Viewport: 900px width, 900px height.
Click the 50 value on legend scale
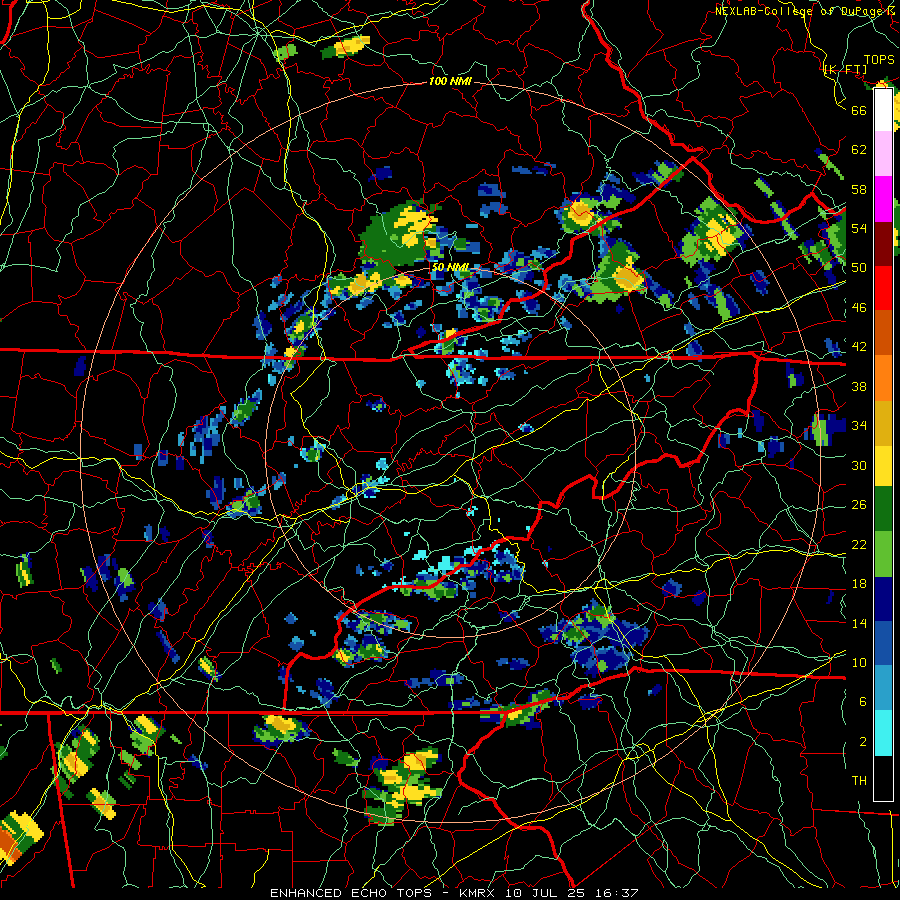pyautogui.click(x=859, y=267)
